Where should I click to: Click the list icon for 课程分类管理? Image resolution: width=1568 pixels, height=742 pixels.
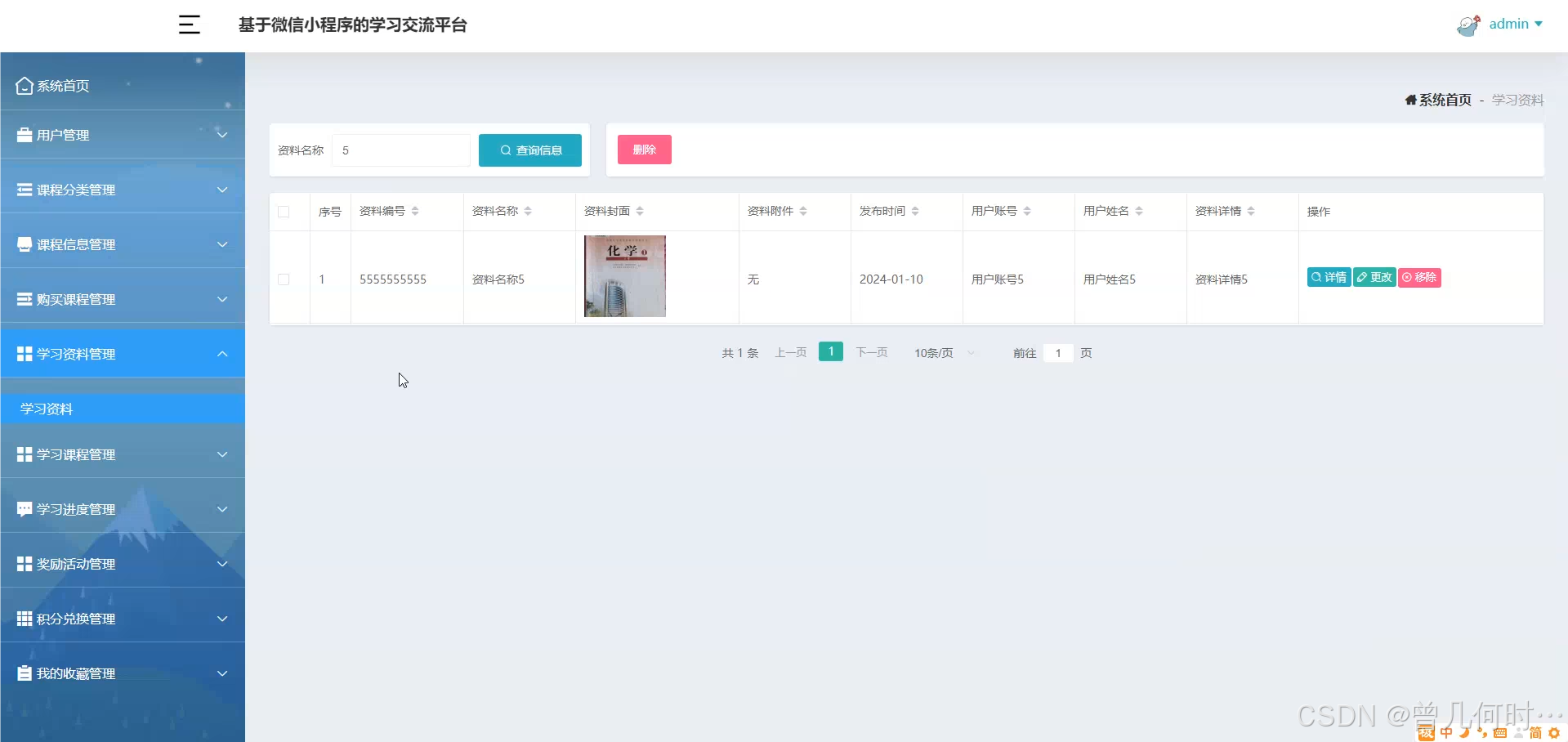25,190
